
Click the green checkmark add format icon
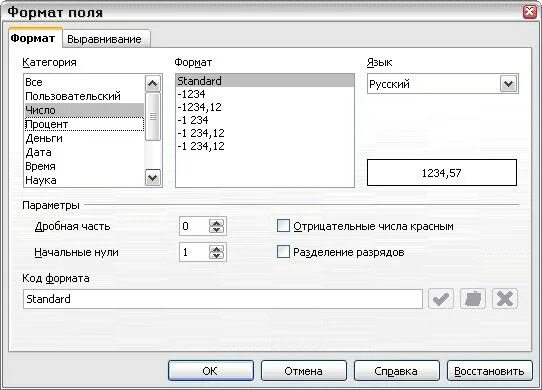441,299
